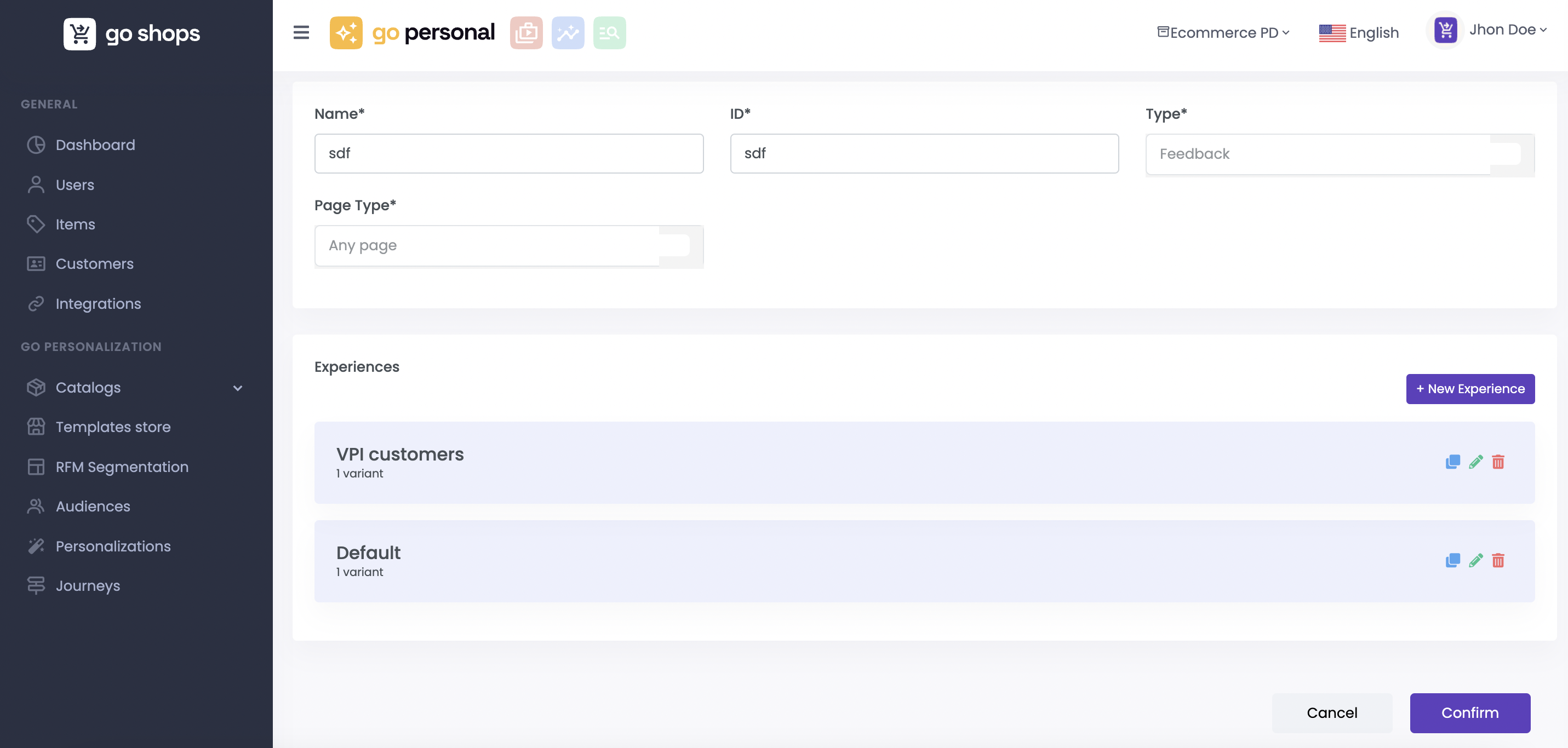Open the red media library app icon
1568x748 pixels.
coord(526,32)
